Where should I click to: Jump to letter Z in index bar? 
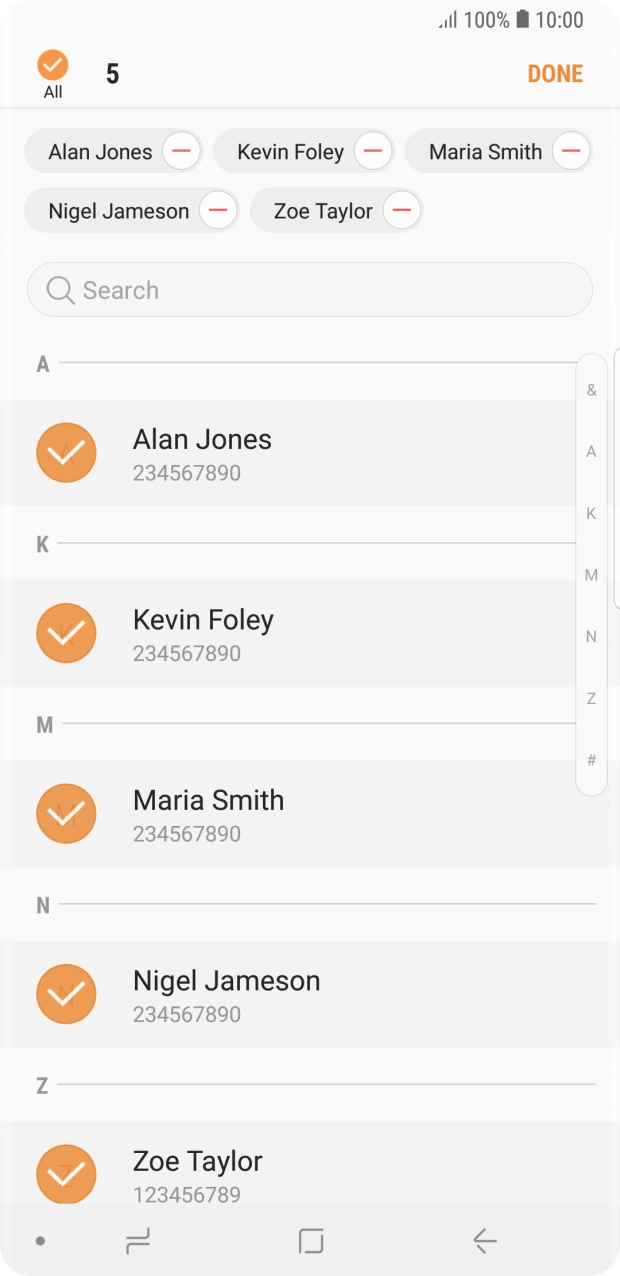pyautogui.click(x=591, y=698)
